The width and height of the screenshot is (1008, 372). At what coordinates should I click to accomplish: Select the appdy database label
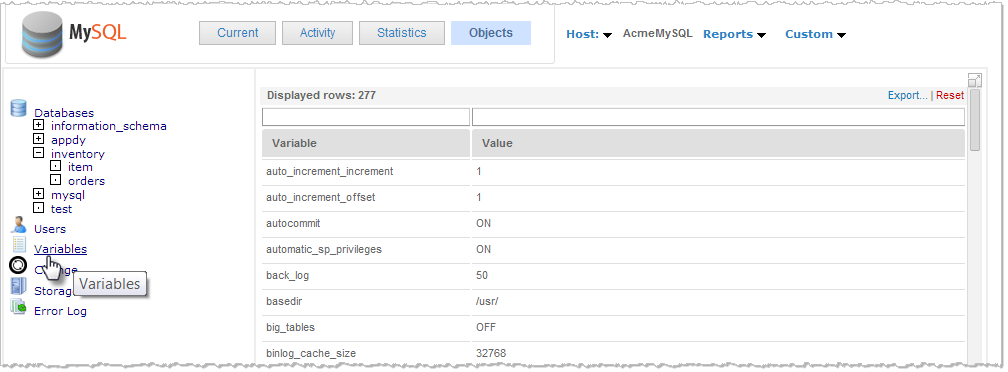(x=68, y=140)
